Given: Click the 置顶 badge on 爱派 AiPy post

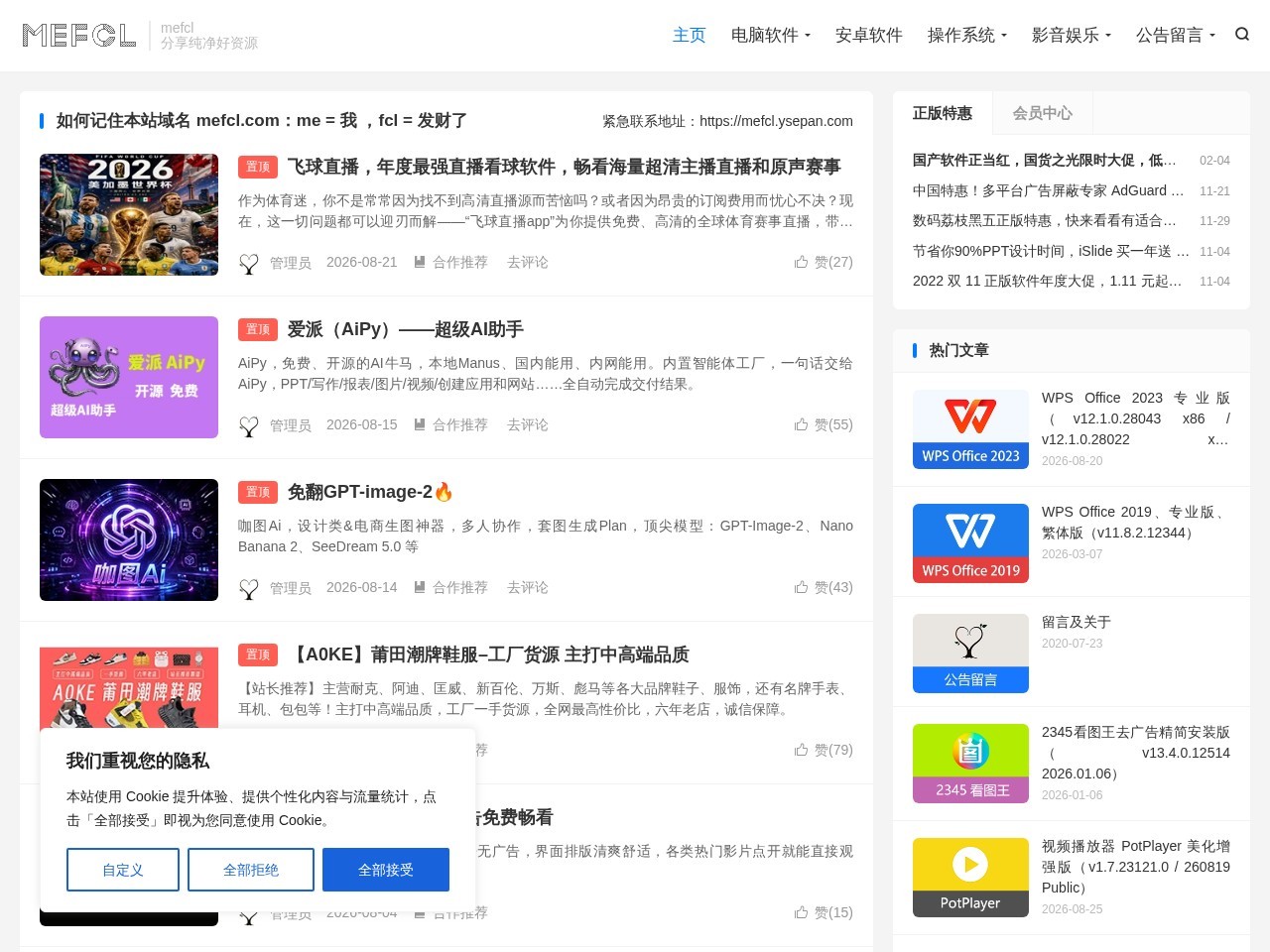Looking at the screenshot, I should tap(258, 329).
